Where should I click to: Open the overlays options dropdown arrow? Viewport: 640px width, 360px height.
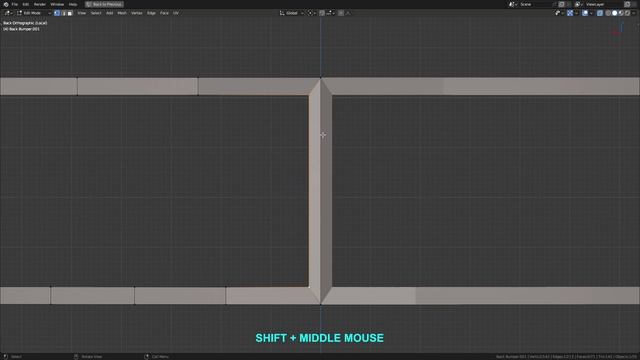(x=591, y=13)
